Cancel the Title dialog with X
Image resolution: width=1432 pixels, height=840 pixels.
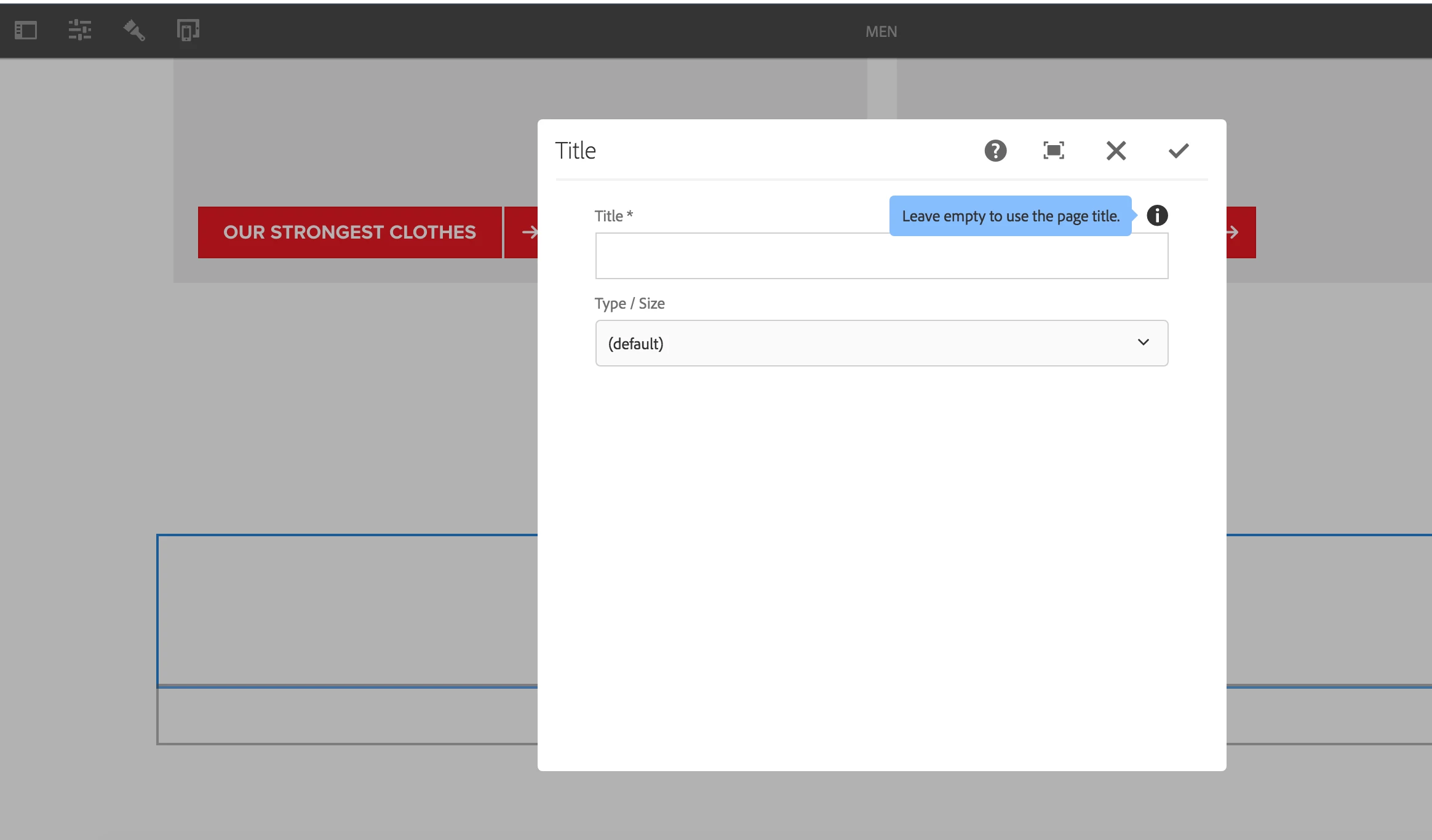coord(1116,151)
